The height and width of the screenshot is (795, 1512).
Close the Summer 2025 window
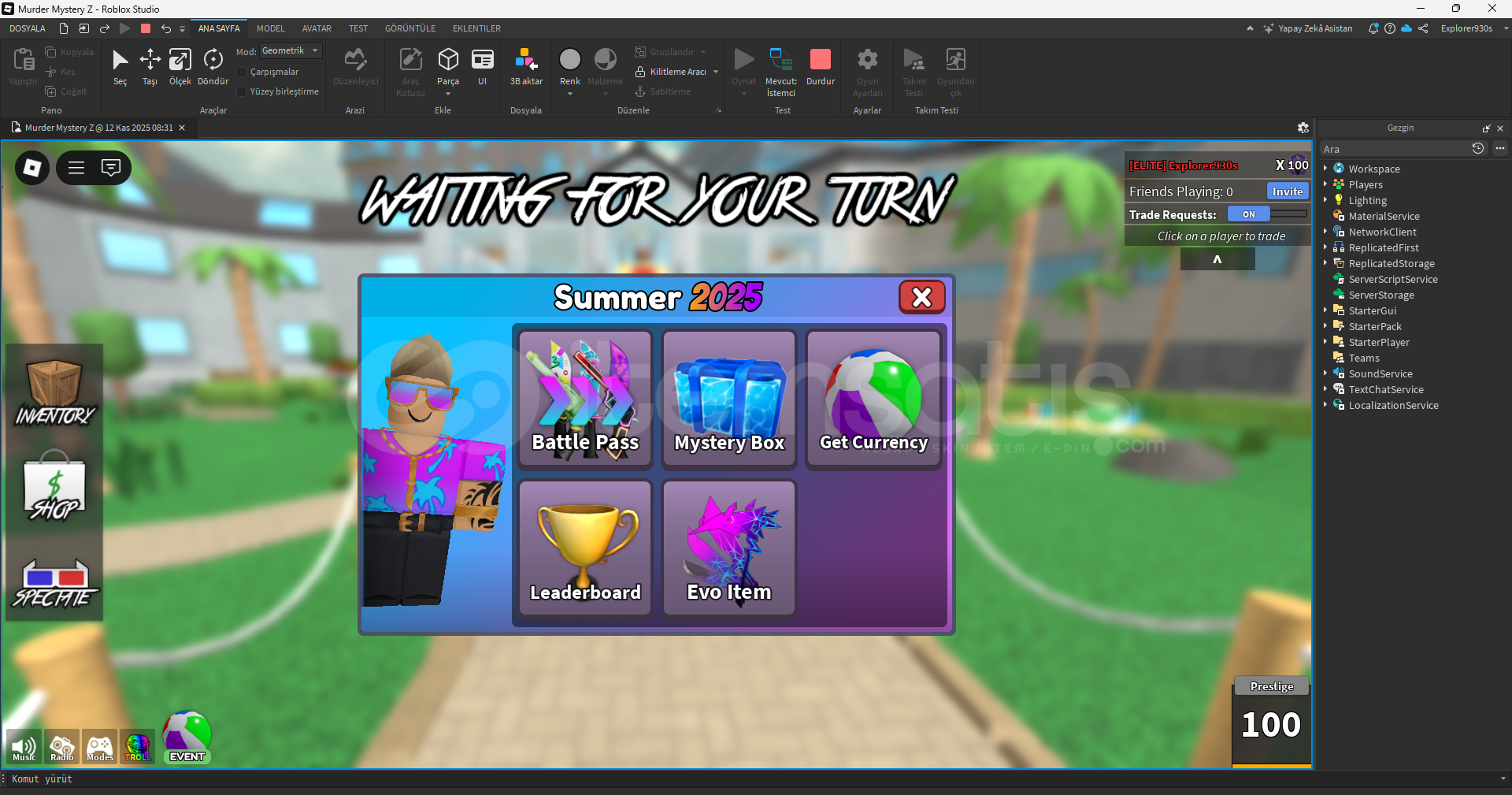(x=922, y=297)
